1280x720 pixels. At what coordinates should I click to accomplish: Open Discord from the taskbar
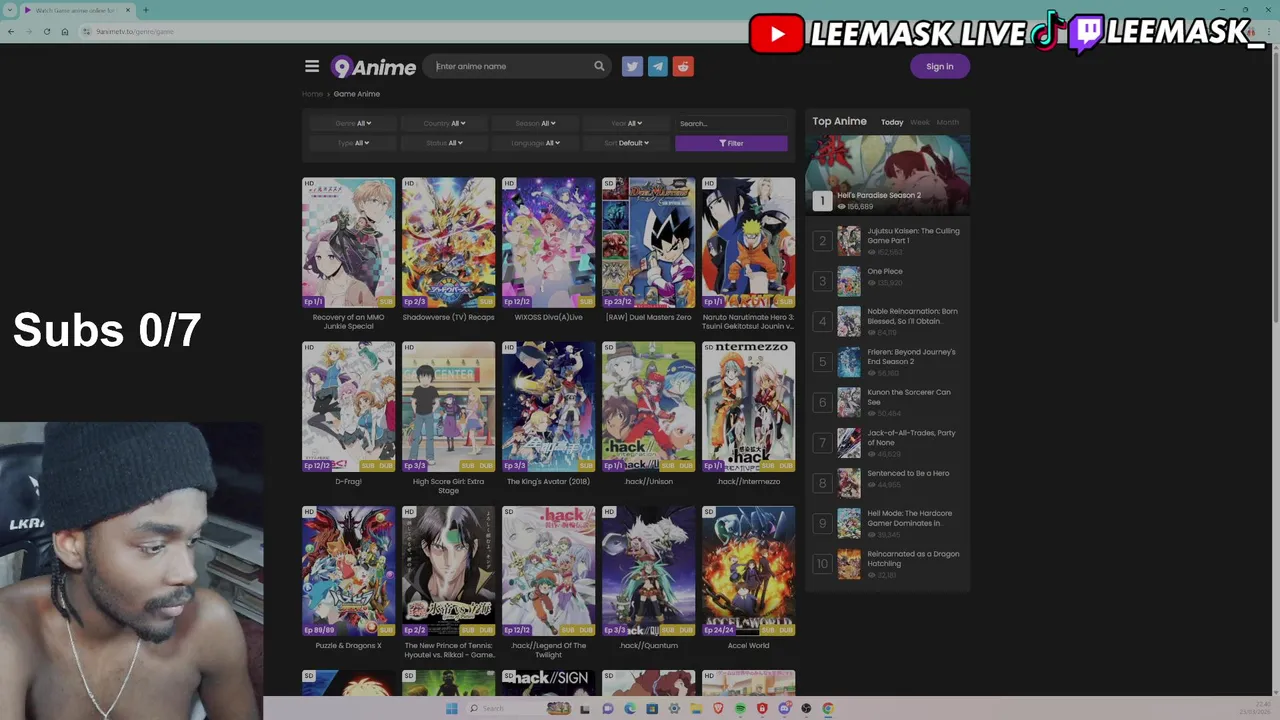tap(784, 709)
